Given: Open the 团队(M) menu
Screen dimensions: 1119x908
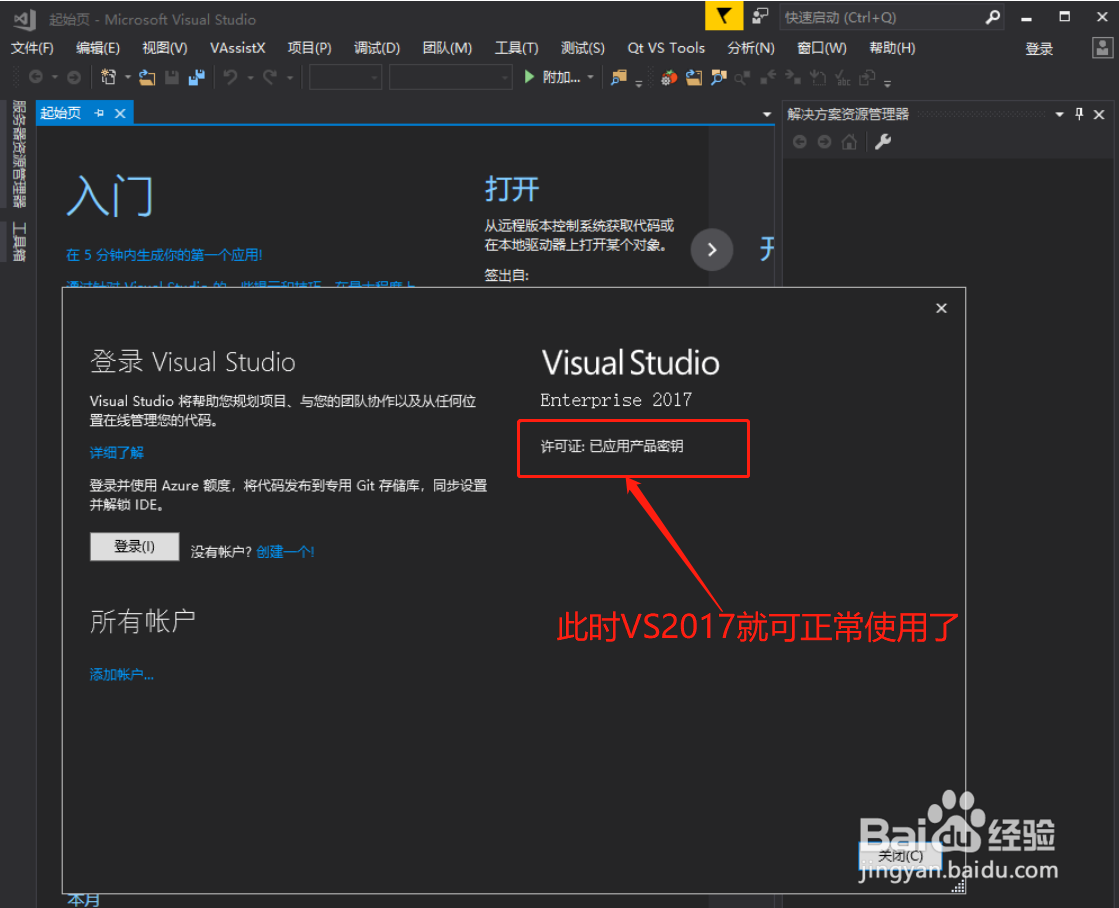Looking at the screenshot, I should 447,48.
